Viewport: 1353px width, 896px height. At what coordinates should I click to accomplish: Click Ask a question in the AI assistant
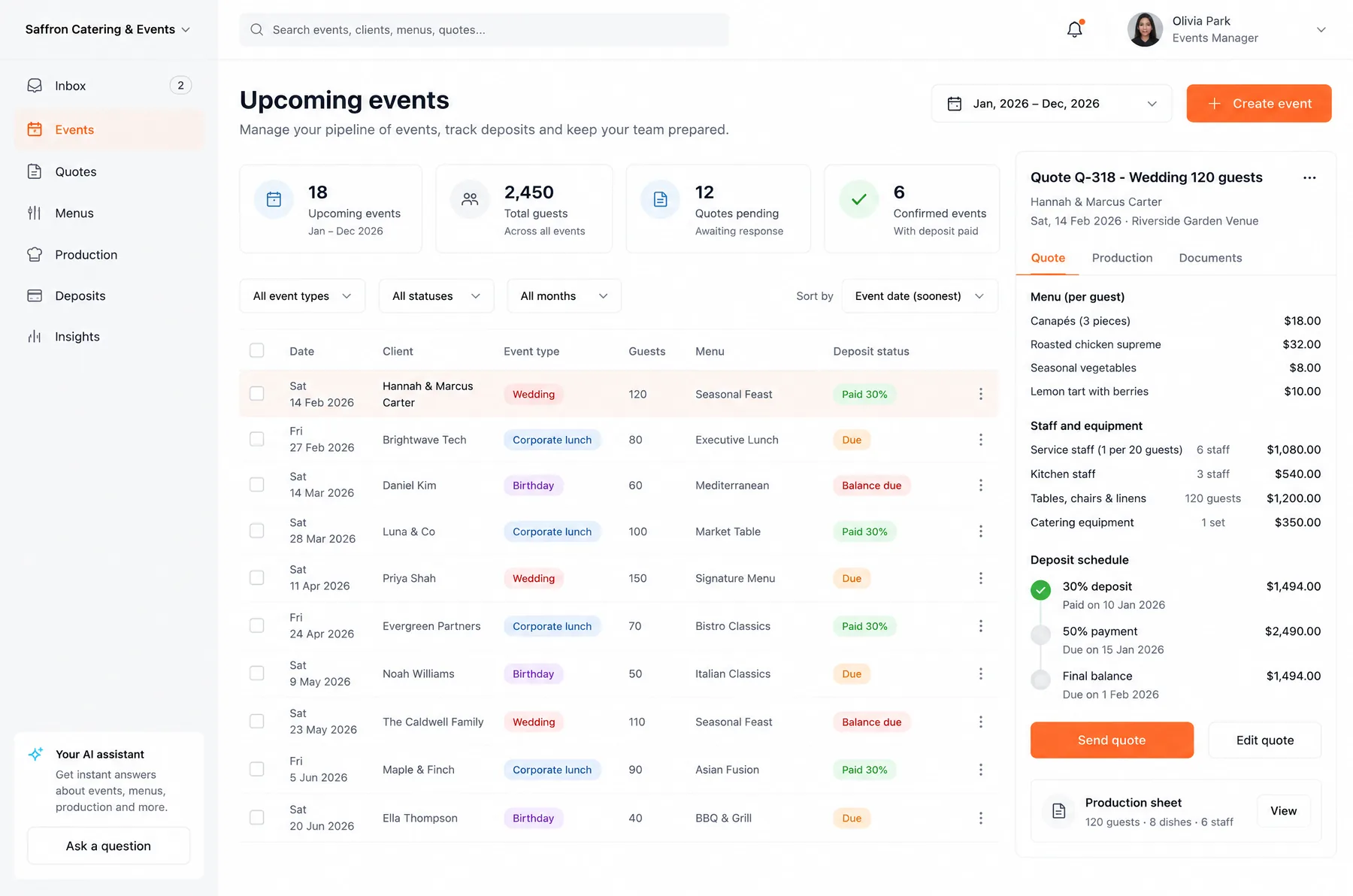(108, 846)
